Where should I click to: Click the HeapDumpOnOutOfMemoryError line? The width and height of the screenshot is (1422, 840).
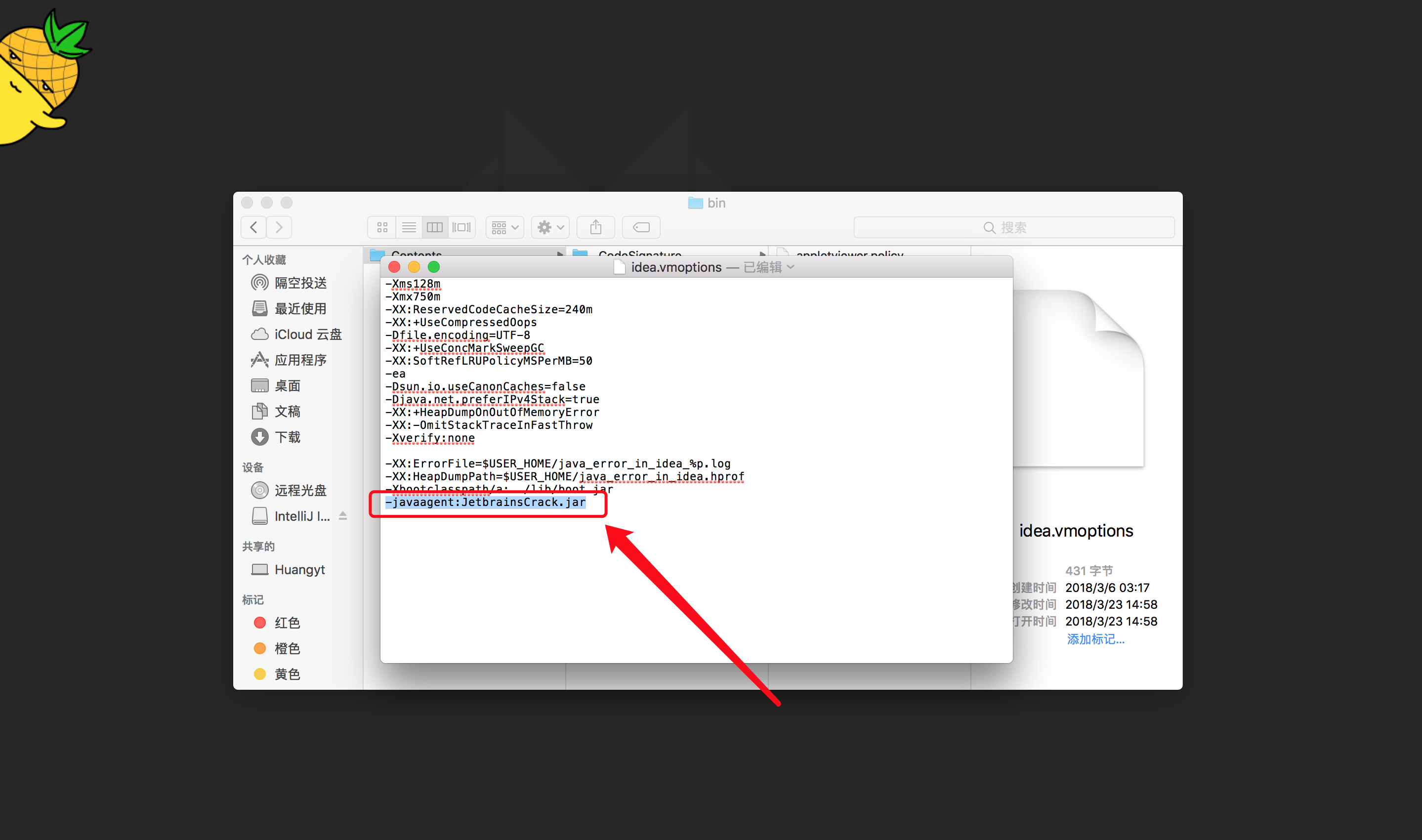click(492, 412)
